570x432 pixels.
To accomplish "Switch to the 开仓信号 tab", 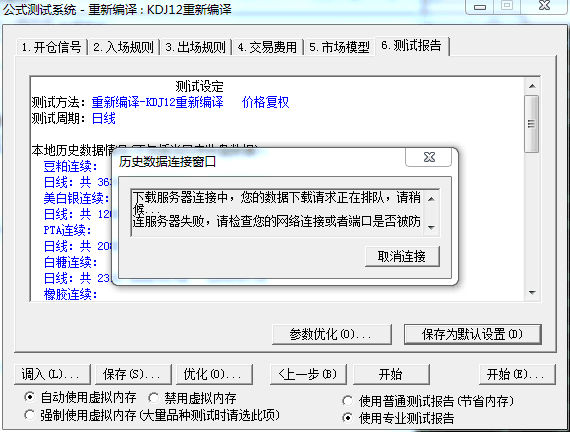I will (52, 47).
